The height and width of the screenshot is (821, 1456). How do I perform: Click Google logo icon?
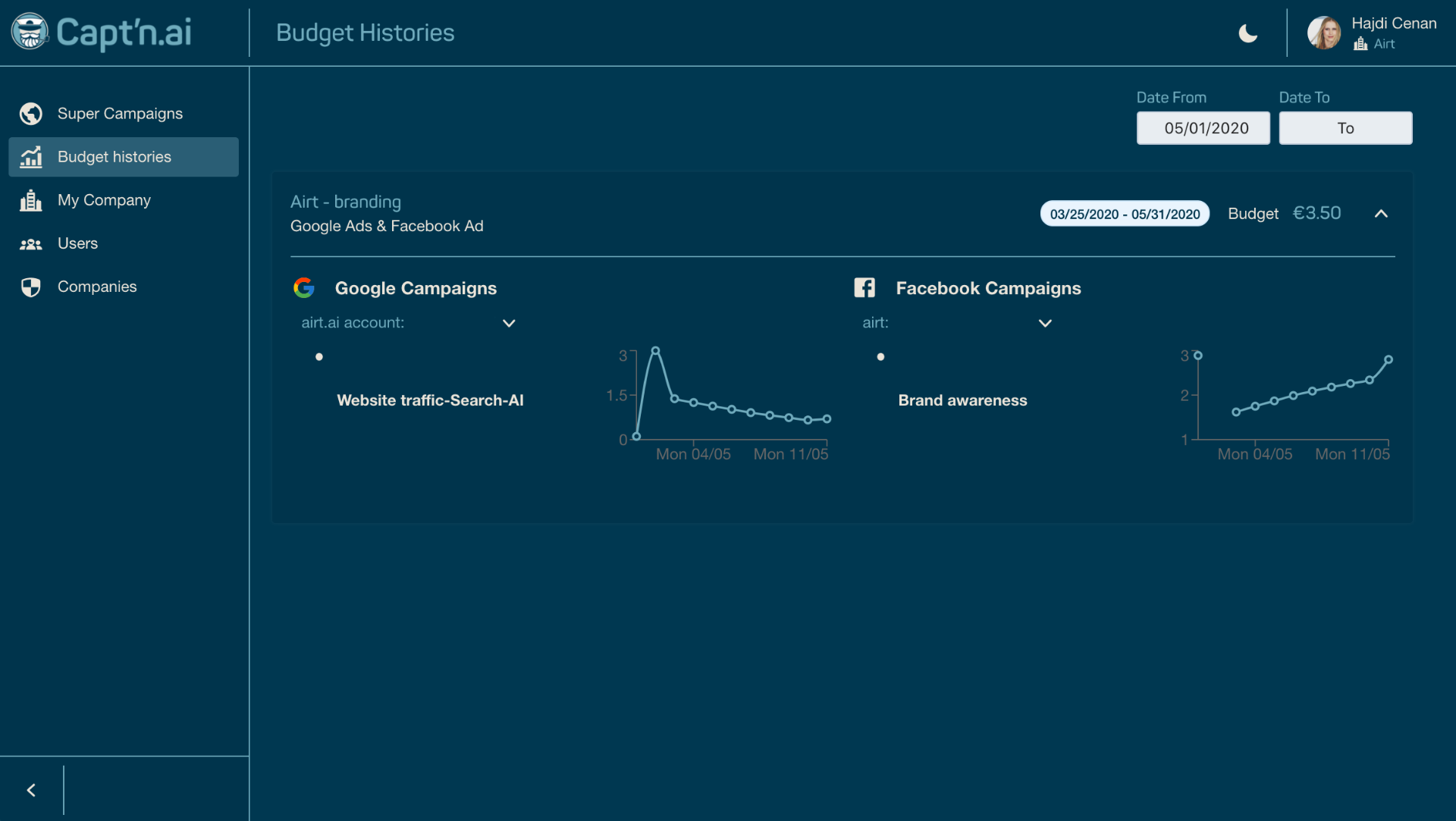click(304, 287)
